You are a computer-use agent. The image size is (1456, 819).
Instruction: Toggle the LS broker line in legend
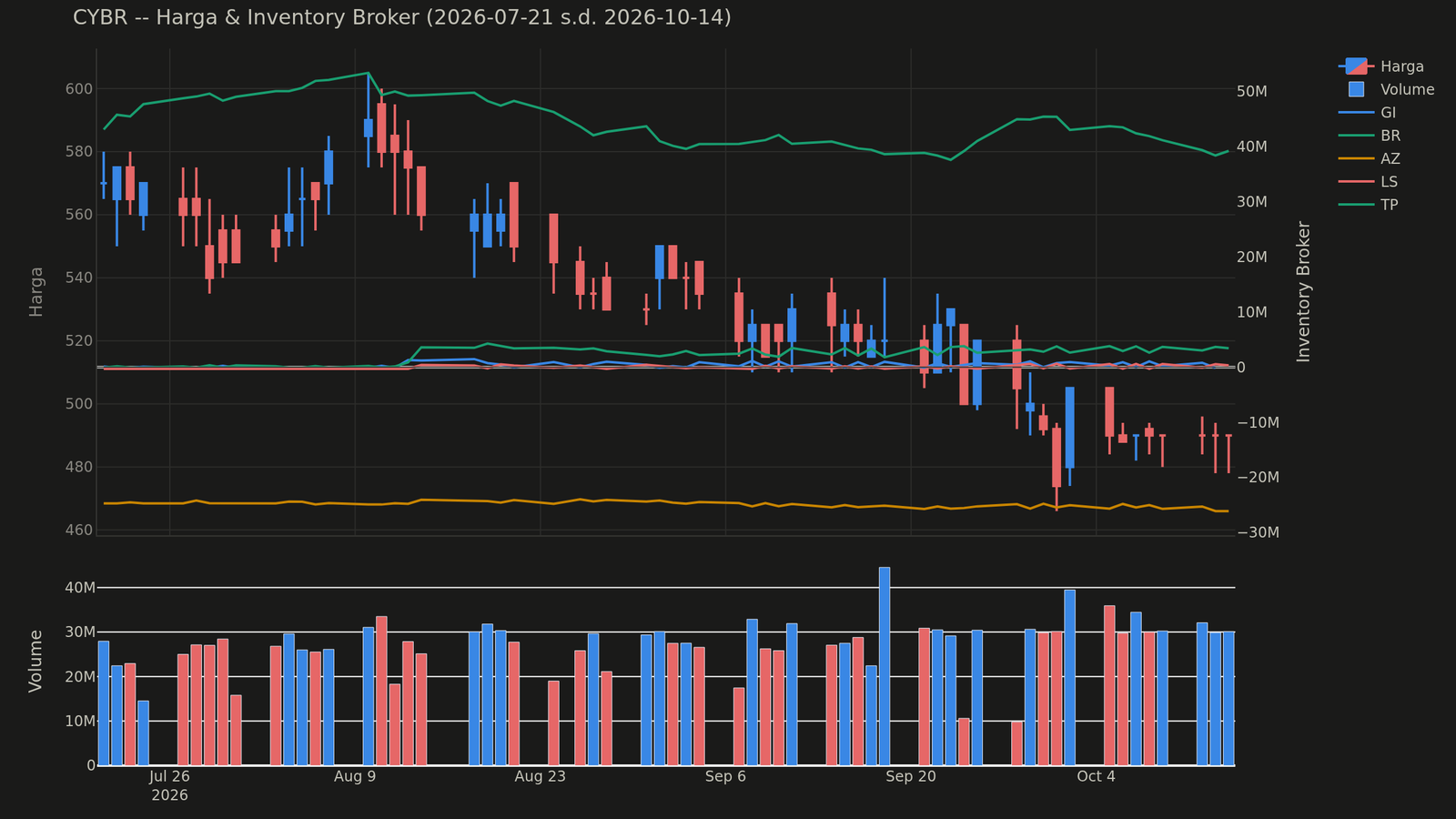(x=1369, y=182)
